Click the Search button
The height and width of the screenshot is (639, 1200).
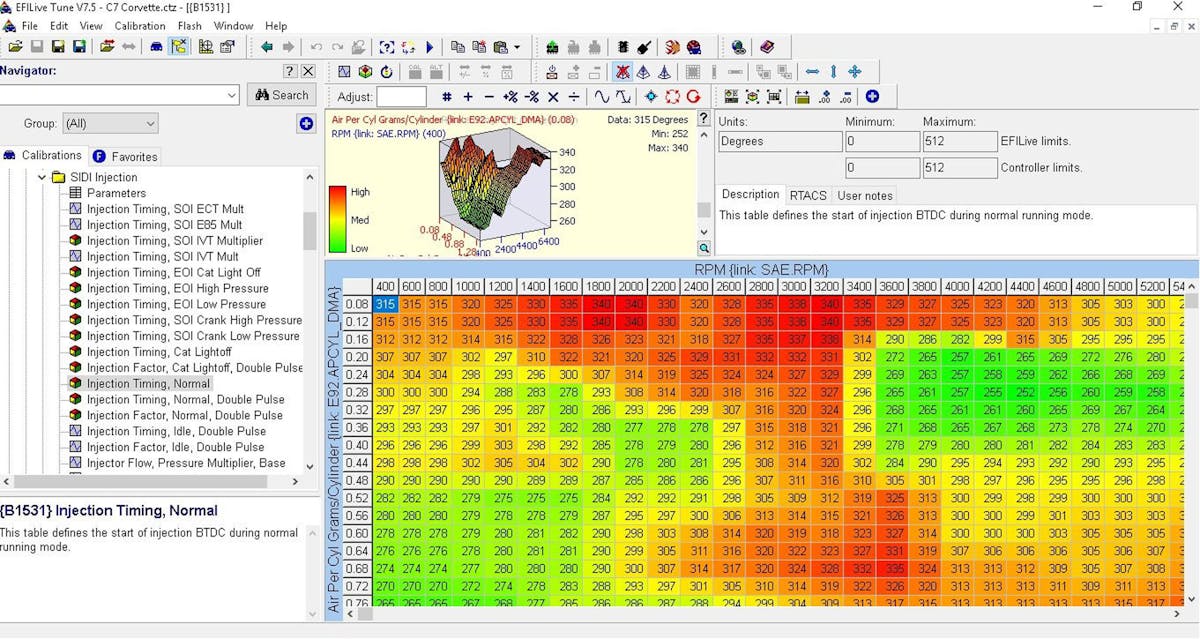(x=281, y=95)
